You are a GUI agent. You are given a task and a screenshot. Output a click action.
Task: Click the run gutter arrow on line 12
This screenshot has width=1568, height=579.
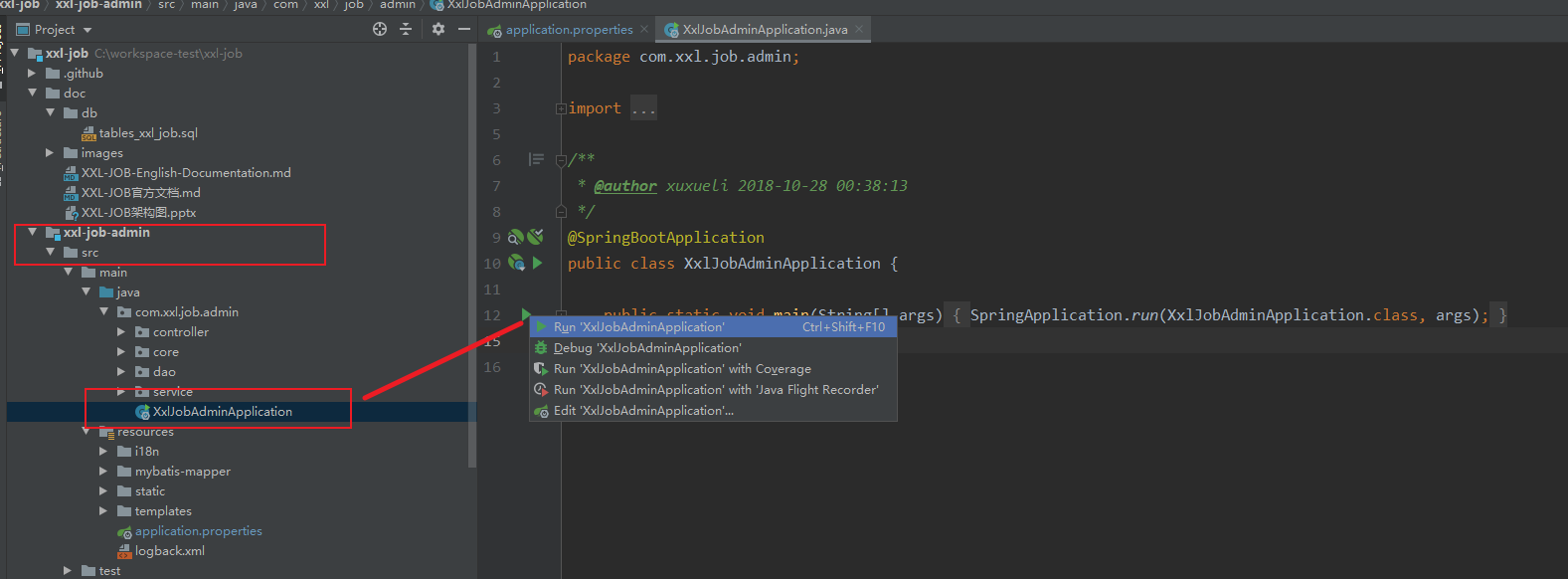coord(526,315)
